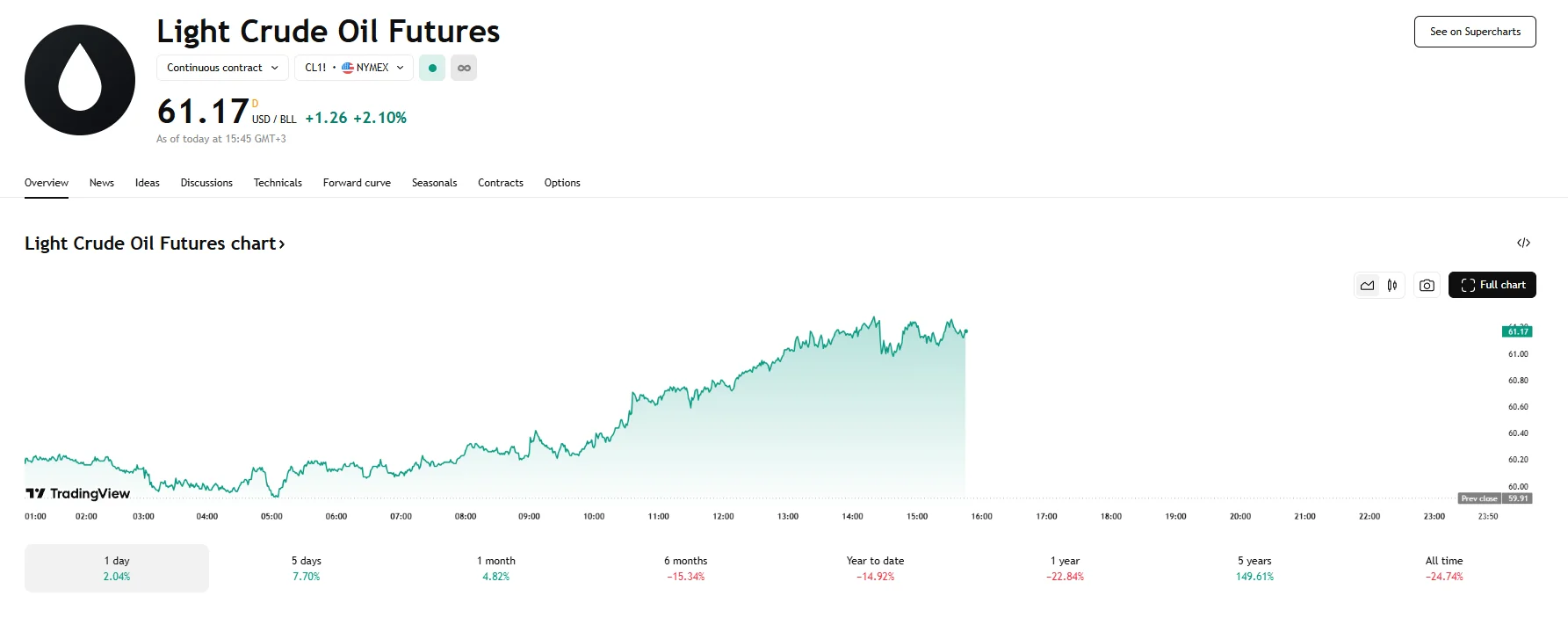Take a chart snapshot with the camera icon
Image resolution: width=1568 pixels, height=618 pixels.
click(1427, 285)
